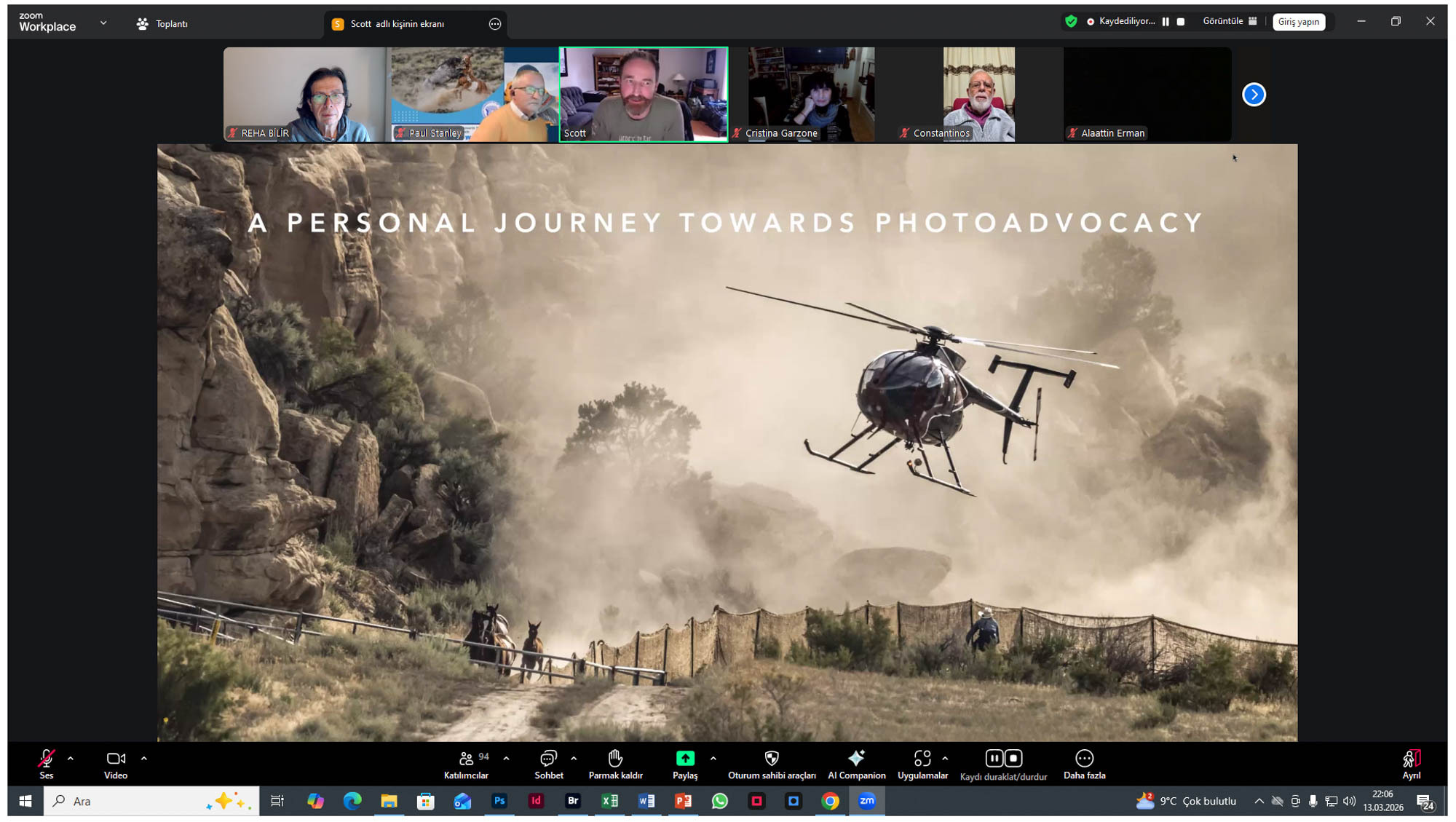Click the Parmak kaldır raise hand icon
Viewport: 1456px width, 822px height.
click(615, 759)
